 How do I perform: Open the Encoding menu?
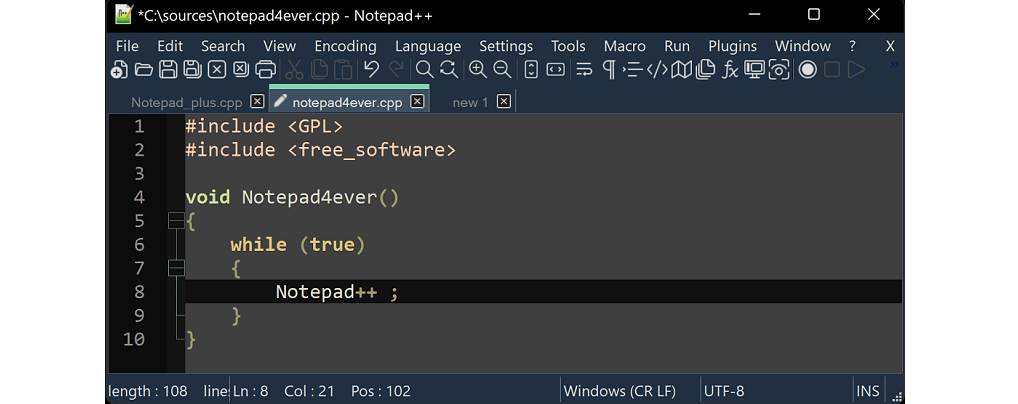[x=345, y=46]
